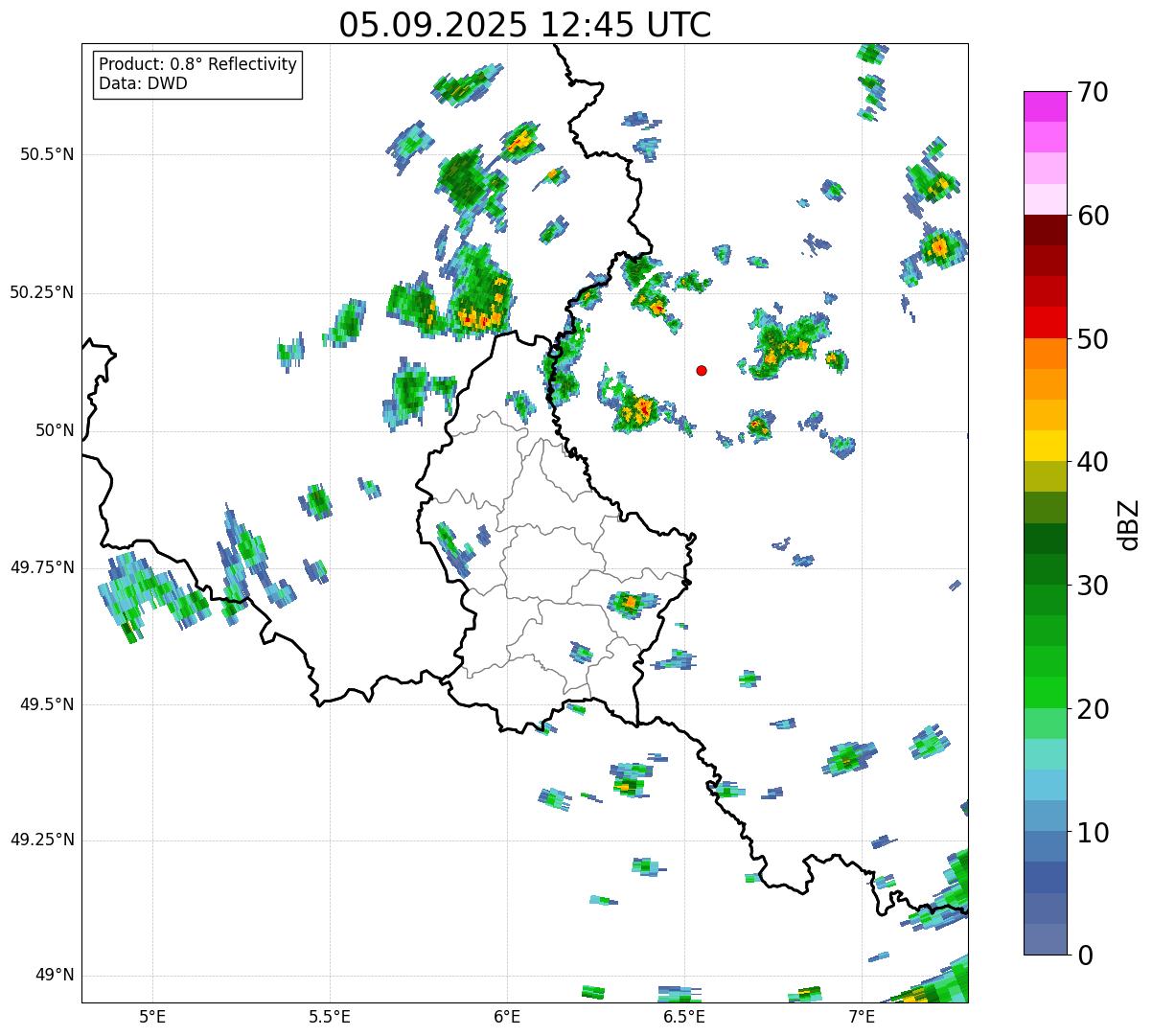Click the 49.75°N latitude label
This screenshot has width=1152, height=1036.
click(42, 567)
